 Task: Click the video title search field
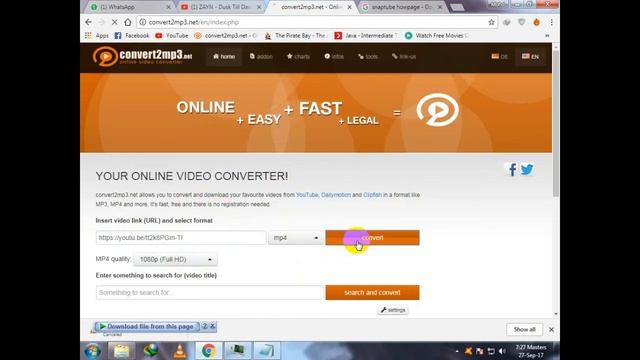[210, 292]
